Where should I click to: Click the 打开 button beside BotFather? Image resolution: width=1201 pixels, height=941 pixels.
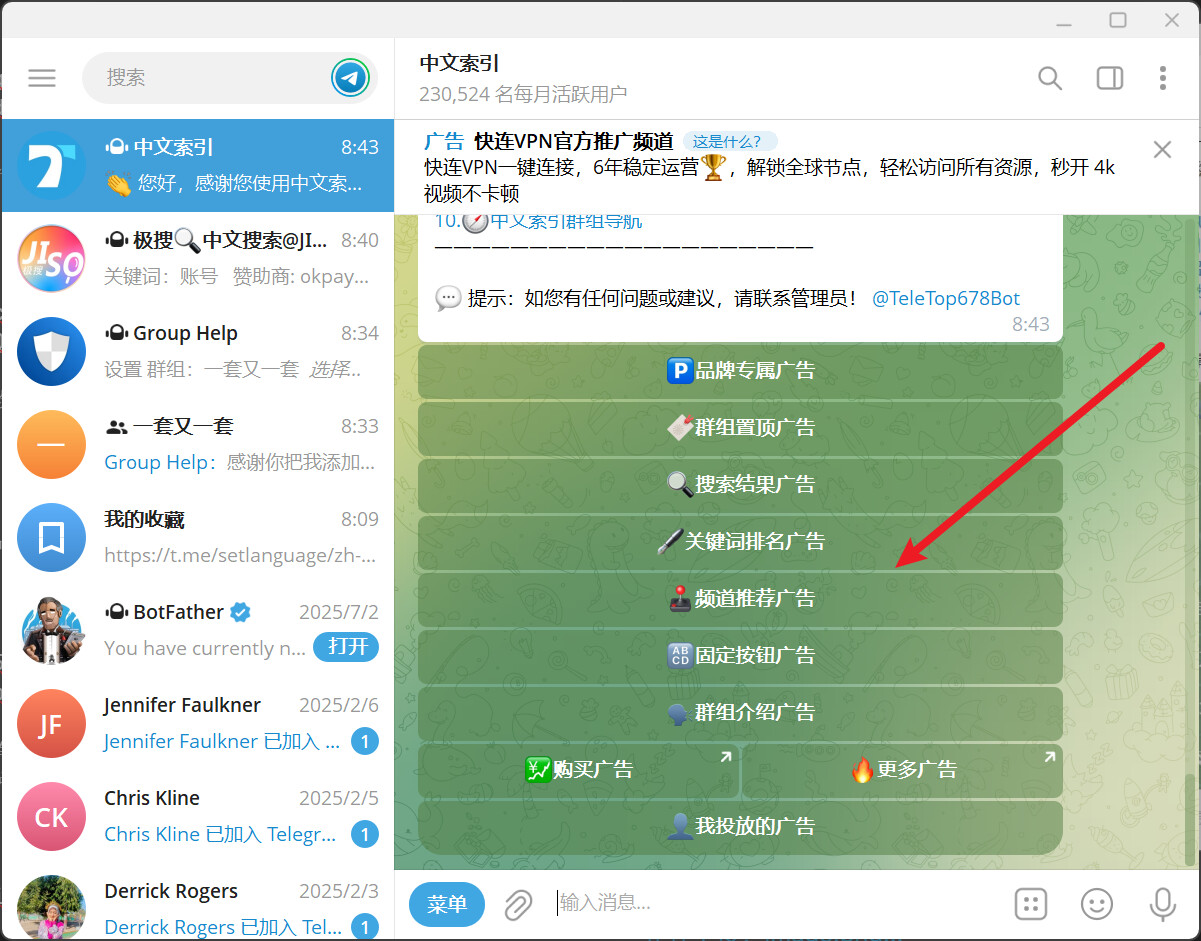(347, 647)
